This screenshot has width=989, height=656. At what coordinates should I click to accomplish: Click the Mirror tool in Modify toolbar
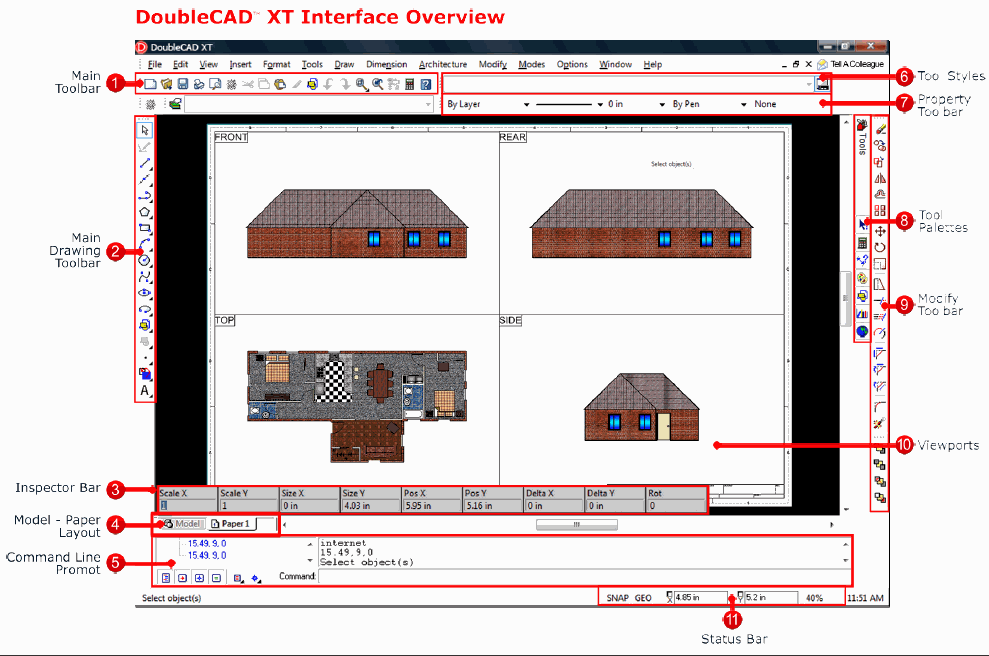(880, 179)
